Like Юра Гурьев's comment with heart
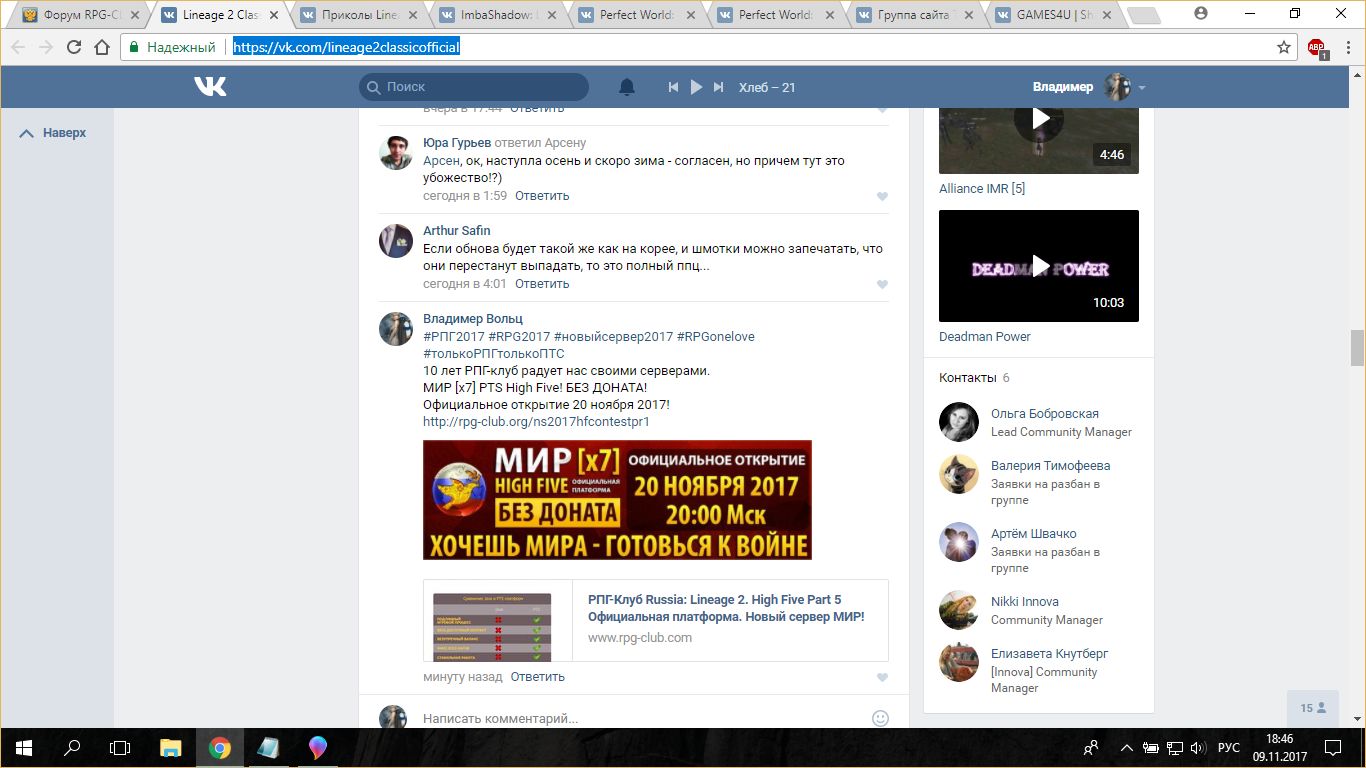The height and width of the screenshot is (768, 1366). (x=882, y=197)
